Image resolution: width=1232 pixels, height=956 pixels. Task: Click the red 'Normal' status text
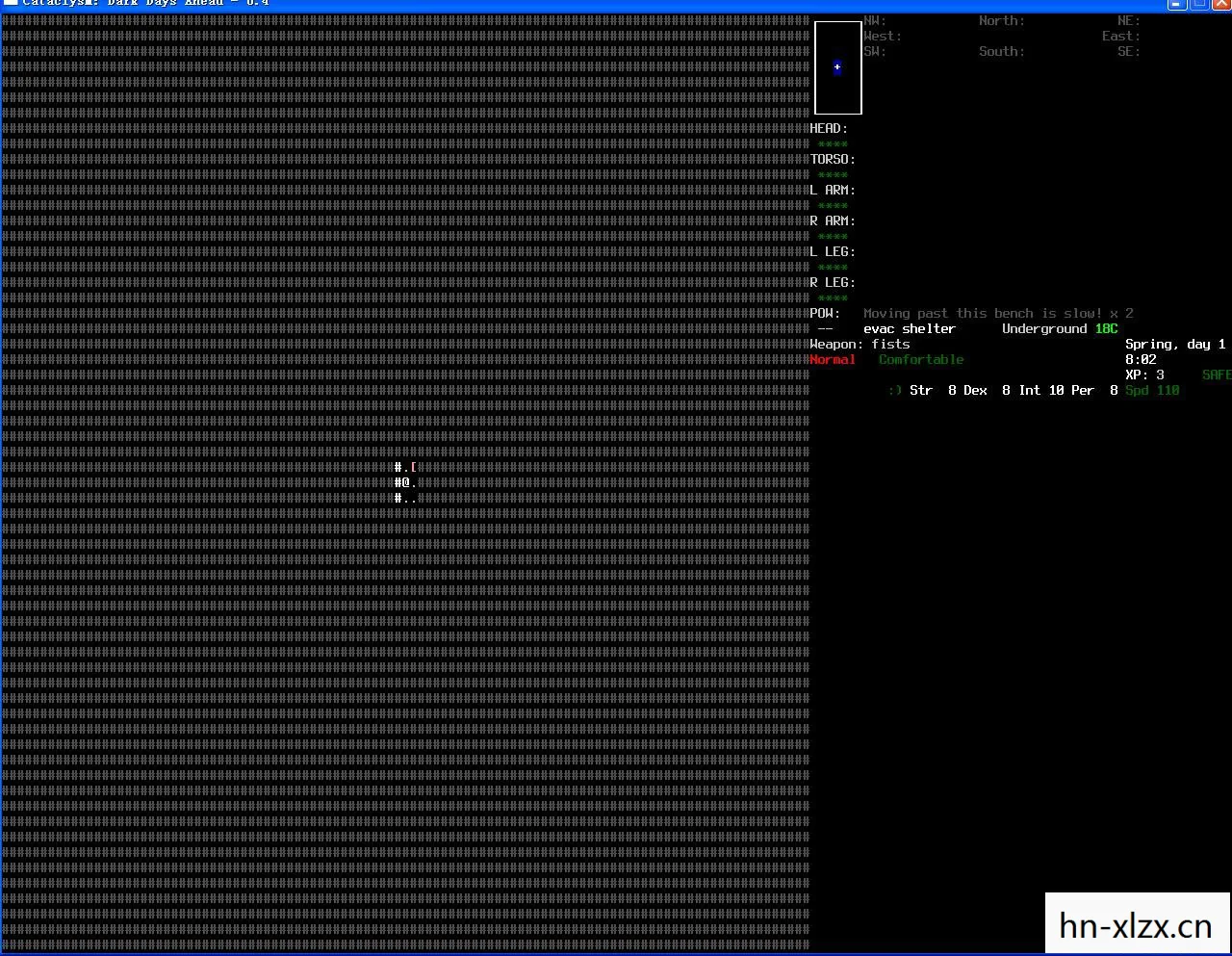[x=833, y=359]
